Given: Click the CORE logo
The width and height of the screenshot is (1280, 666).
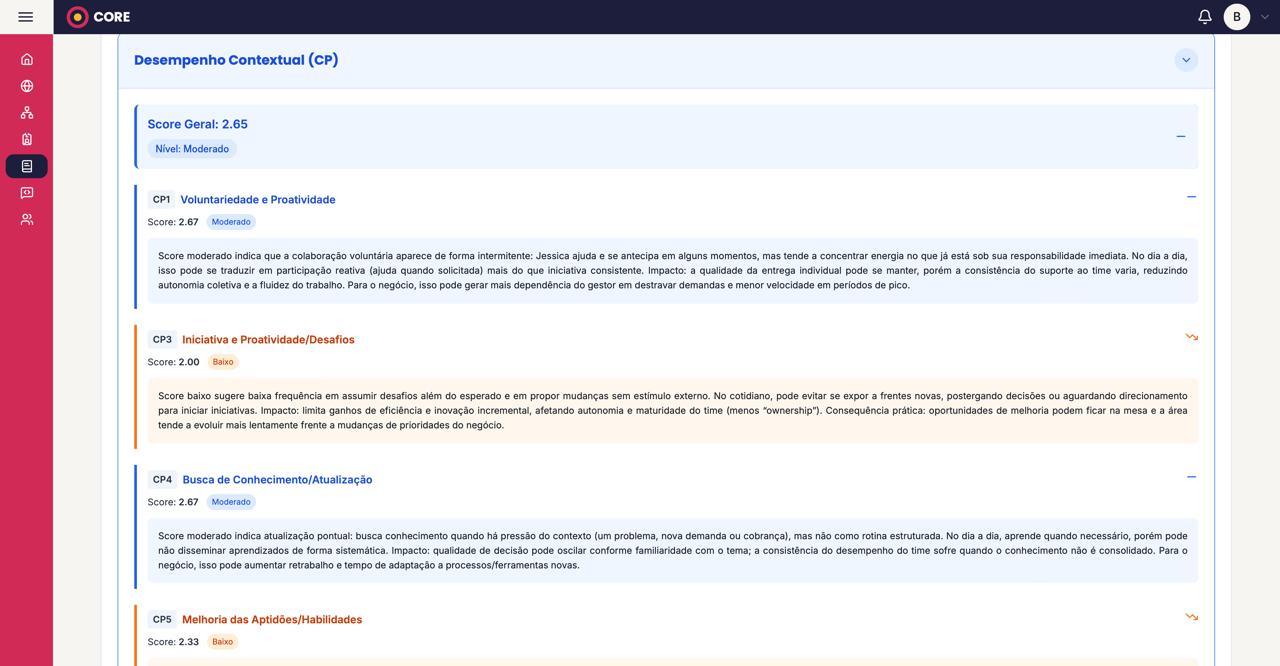Looking at the screenshot, I should 98,17.
